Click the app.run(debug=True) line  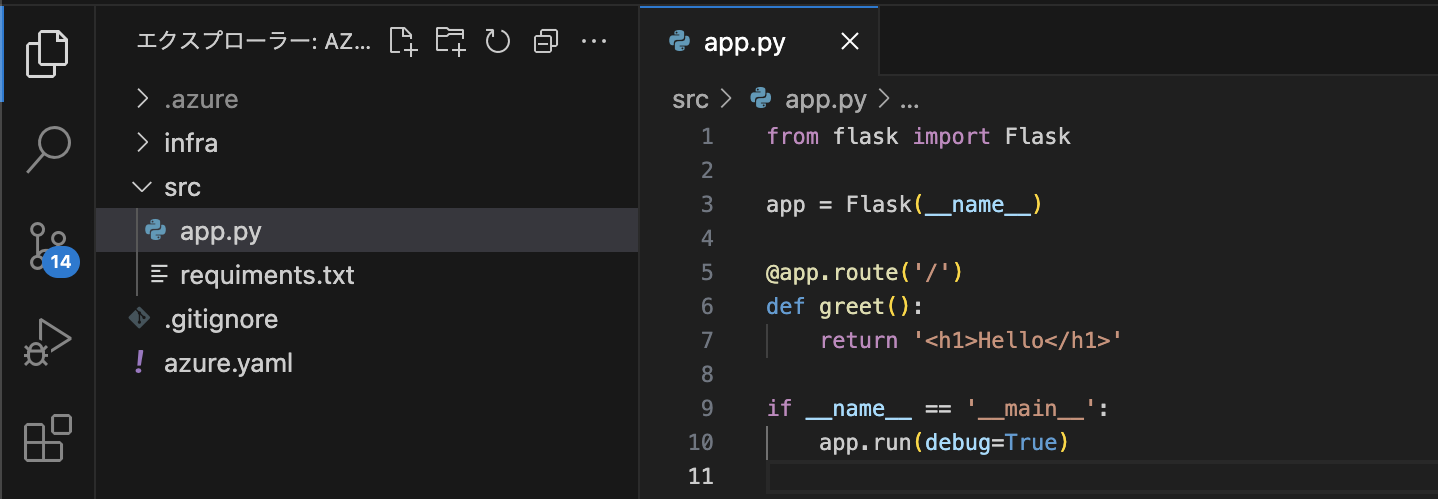(x=944, y=442)
